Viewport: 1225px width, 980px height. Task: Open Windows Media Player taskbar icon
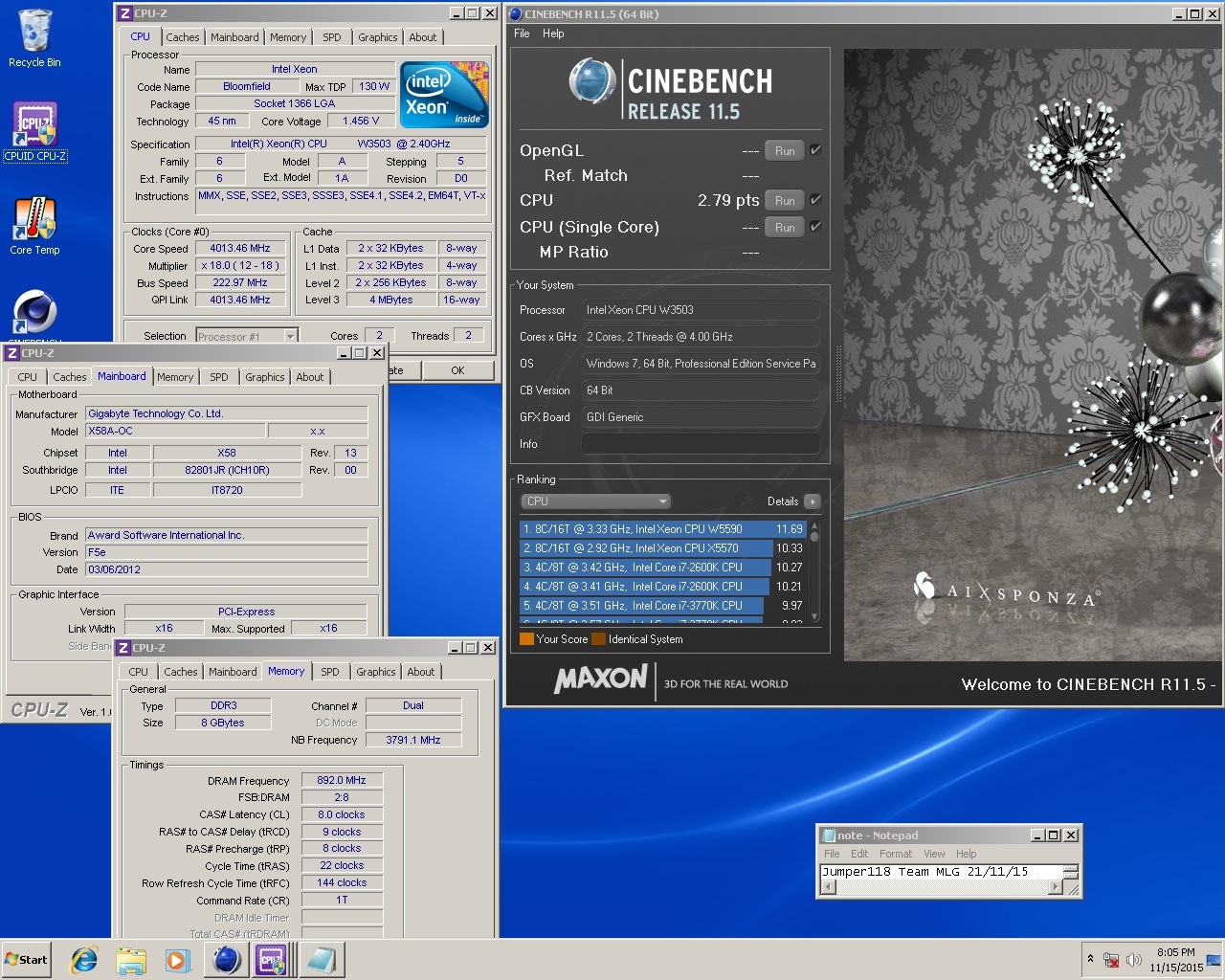[177, 960]
